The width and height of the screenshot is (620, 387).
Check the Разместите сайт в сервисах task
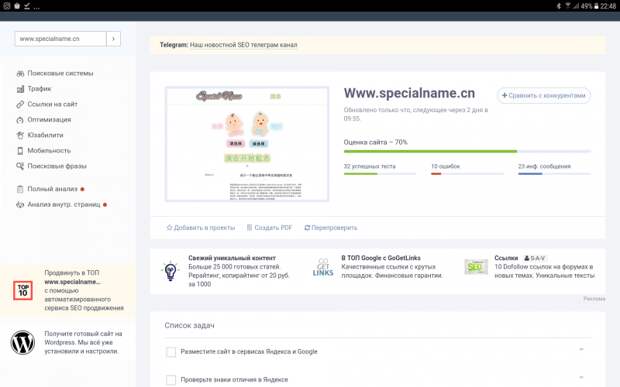[x=171, y=352]
